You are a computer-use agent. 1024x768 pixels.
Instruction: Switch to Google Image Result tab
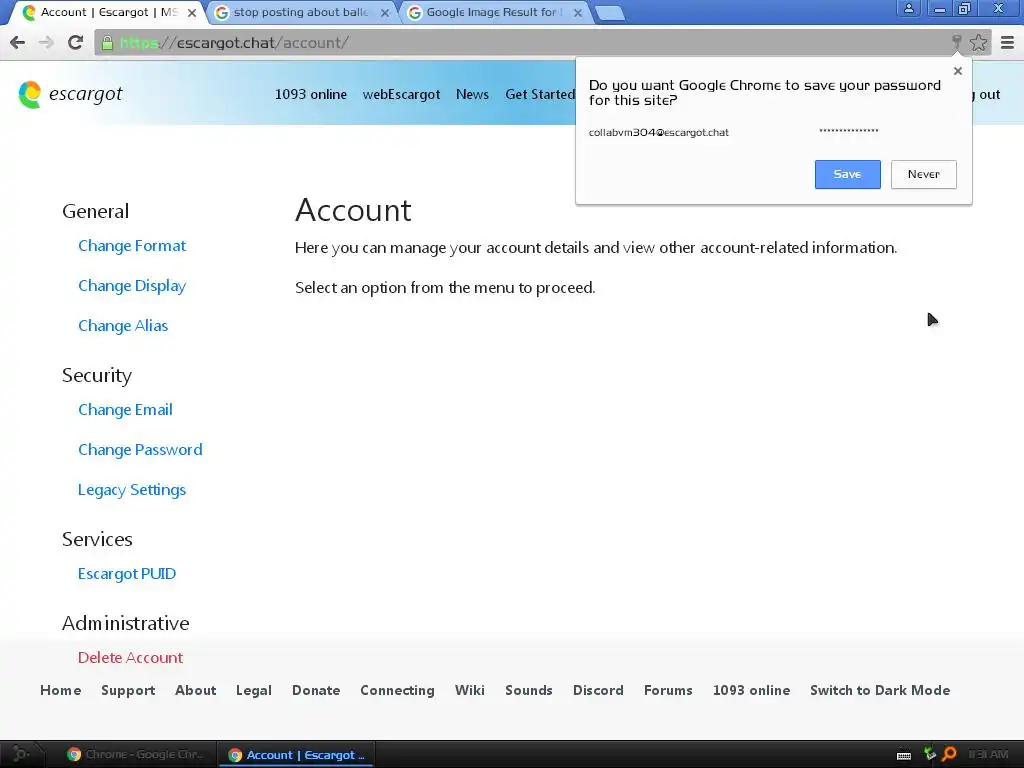(494, 12)
